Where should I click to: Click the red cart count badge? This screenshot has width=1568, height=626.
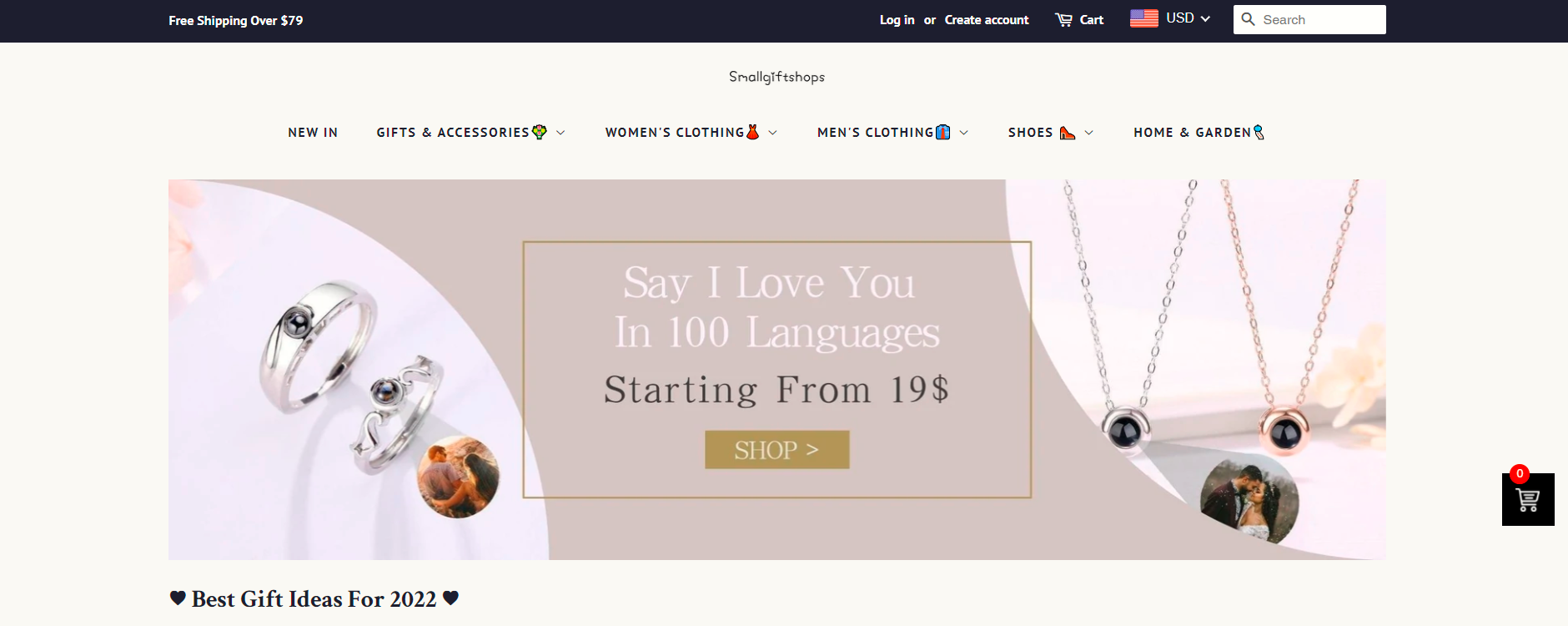pyautogui.click(x=1520, y=473)
